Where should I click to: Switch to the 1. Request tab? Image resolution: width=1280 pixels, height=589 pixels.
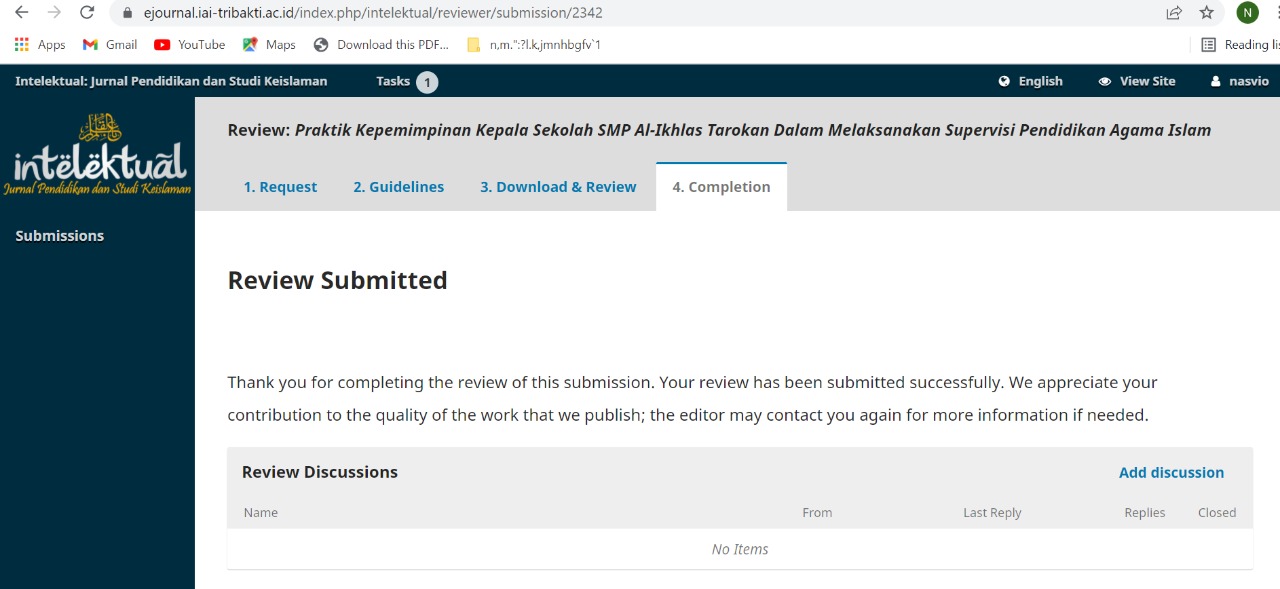280,187
